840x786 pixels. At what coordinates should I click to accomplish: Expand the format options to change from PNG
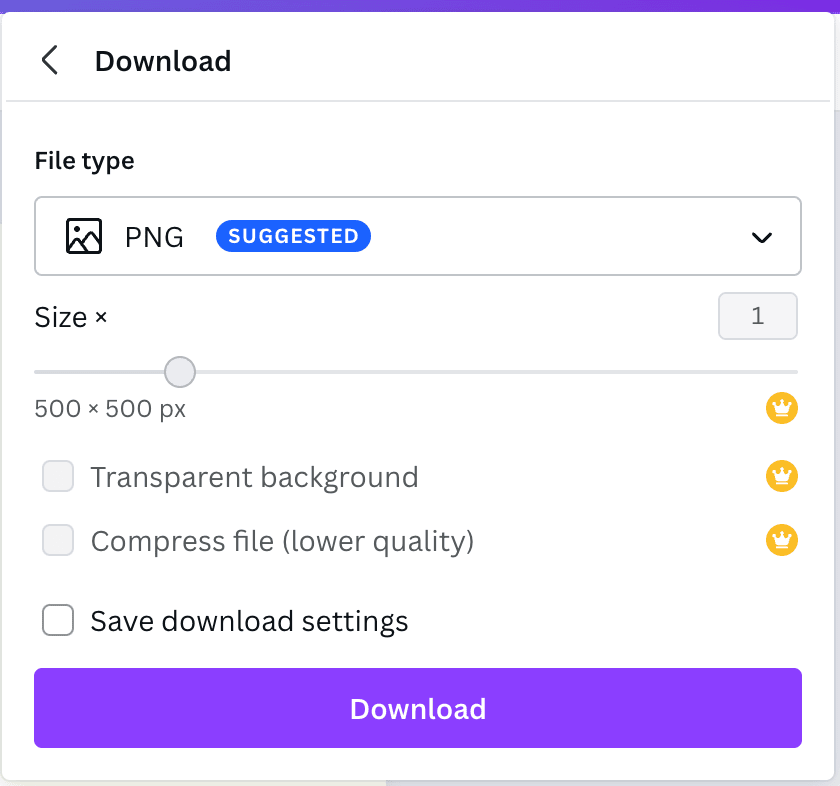[762, 237]
